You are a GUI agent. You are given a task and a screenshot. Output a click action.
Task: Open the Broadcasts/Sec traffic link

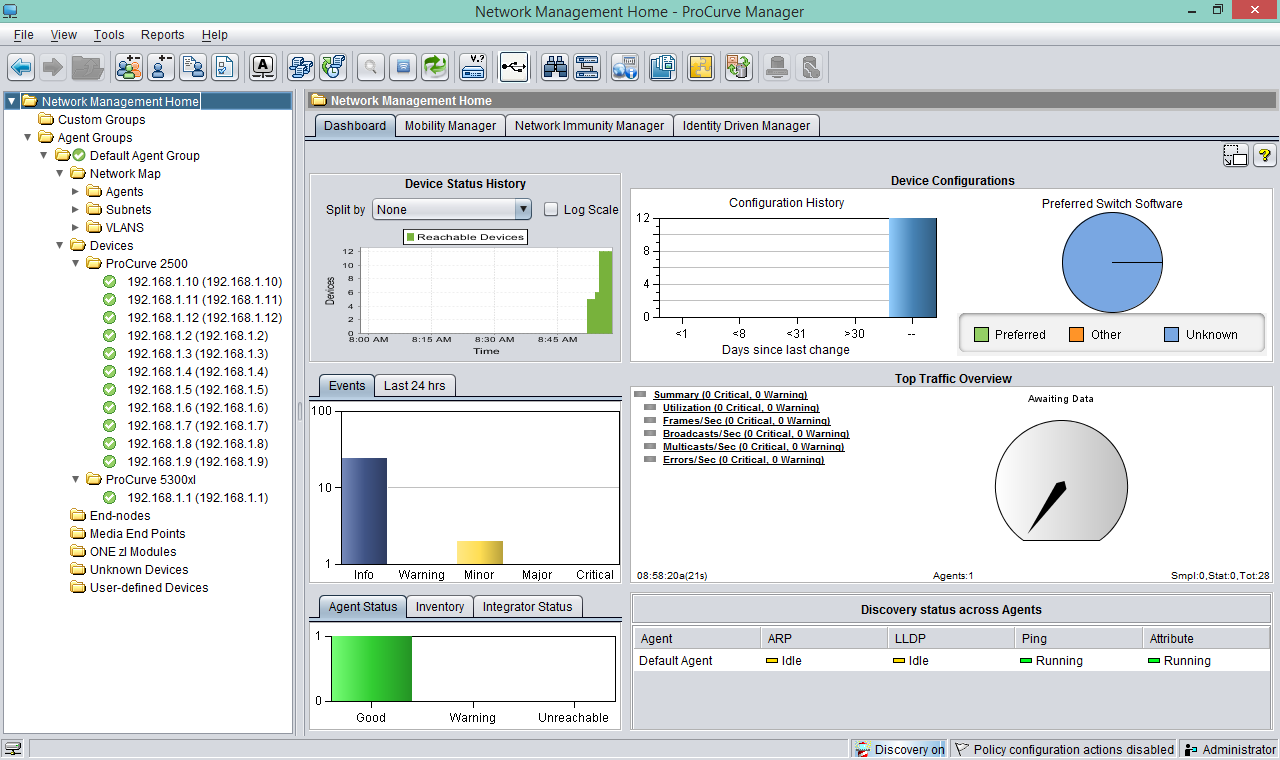click(x=755, y=433)
